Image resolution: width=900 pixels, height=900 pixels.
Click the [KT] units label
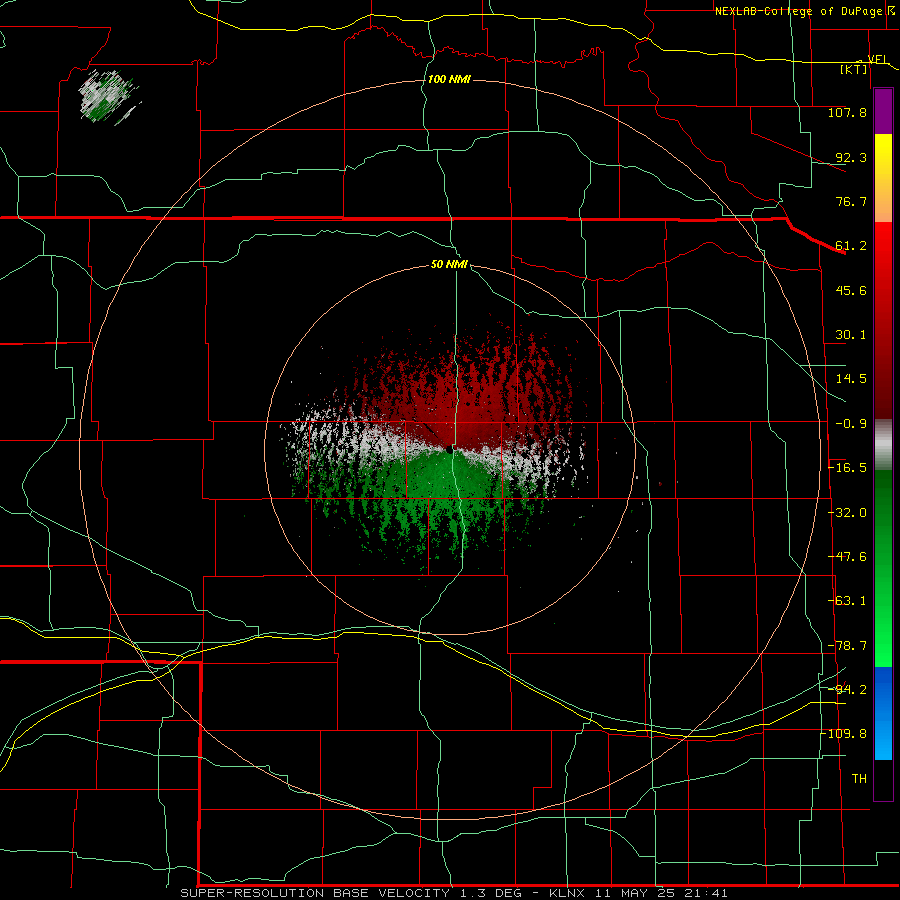(x=853, y=69)
